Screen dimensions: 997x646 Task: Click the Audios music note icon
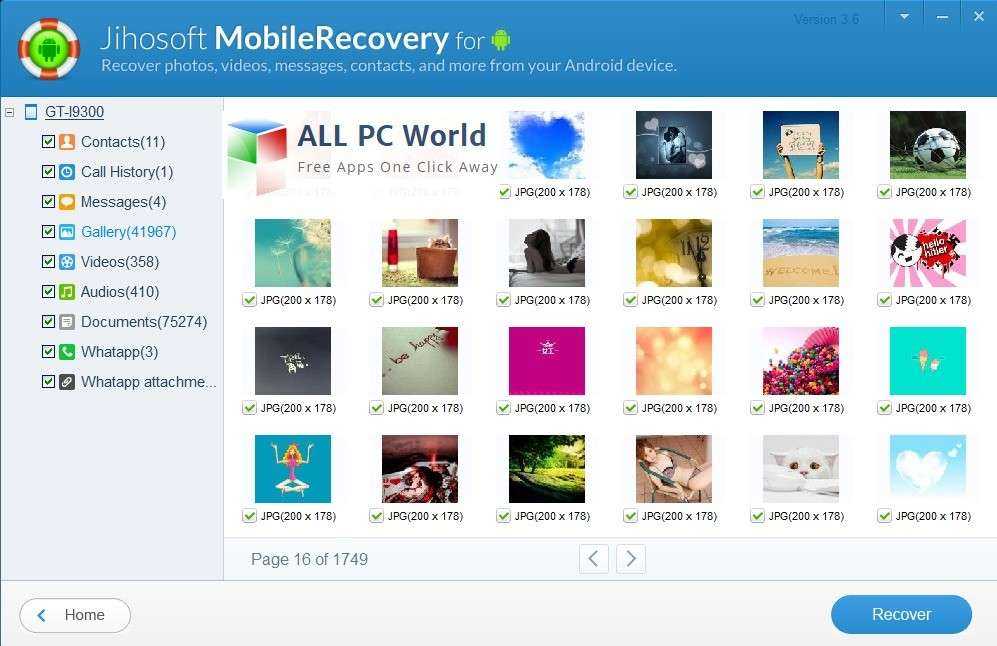click(67, 292)
